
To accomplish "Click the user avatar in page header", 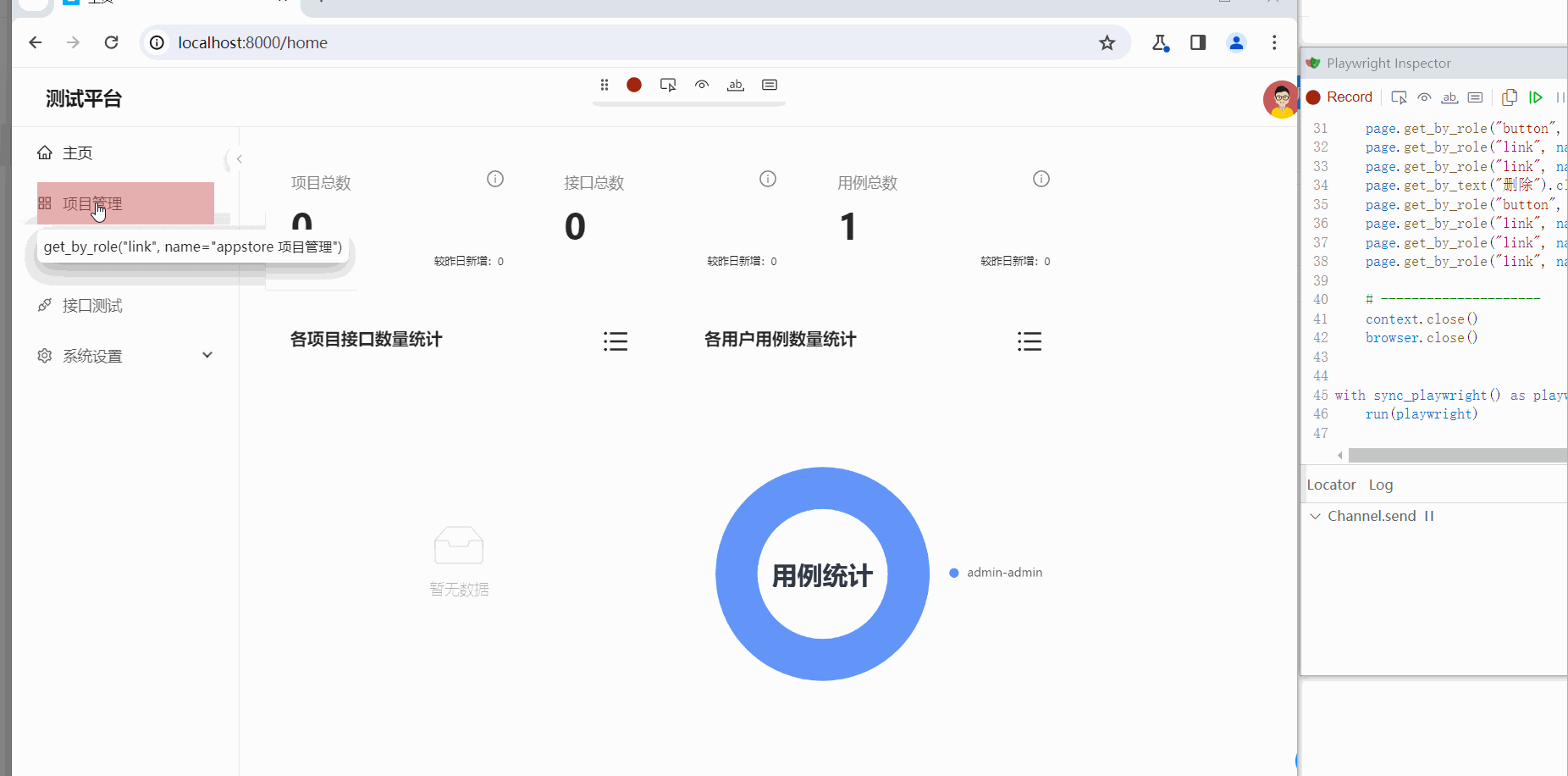I will (x=1280, y=99).
